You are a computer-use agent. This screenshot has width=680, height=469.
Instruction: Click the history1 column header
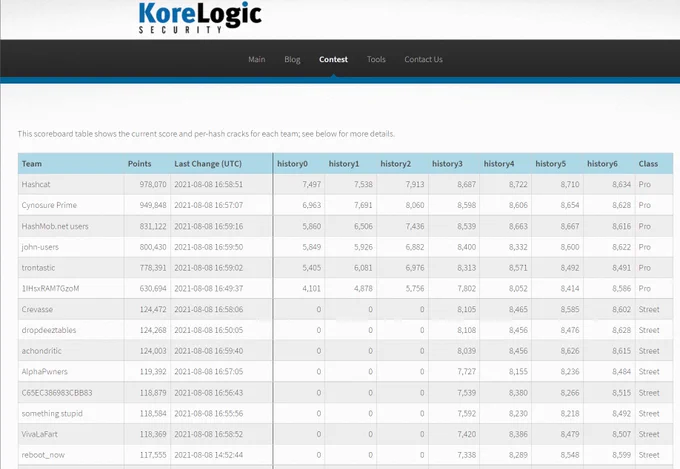pos(344,164)
